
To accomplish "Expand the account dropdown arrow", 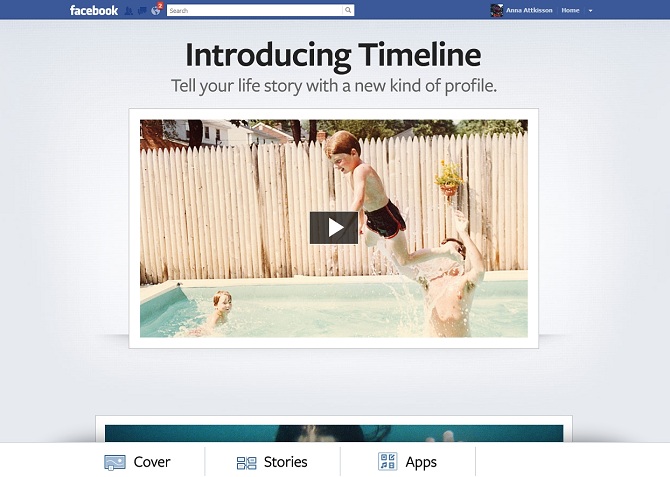I will (591, 11).
